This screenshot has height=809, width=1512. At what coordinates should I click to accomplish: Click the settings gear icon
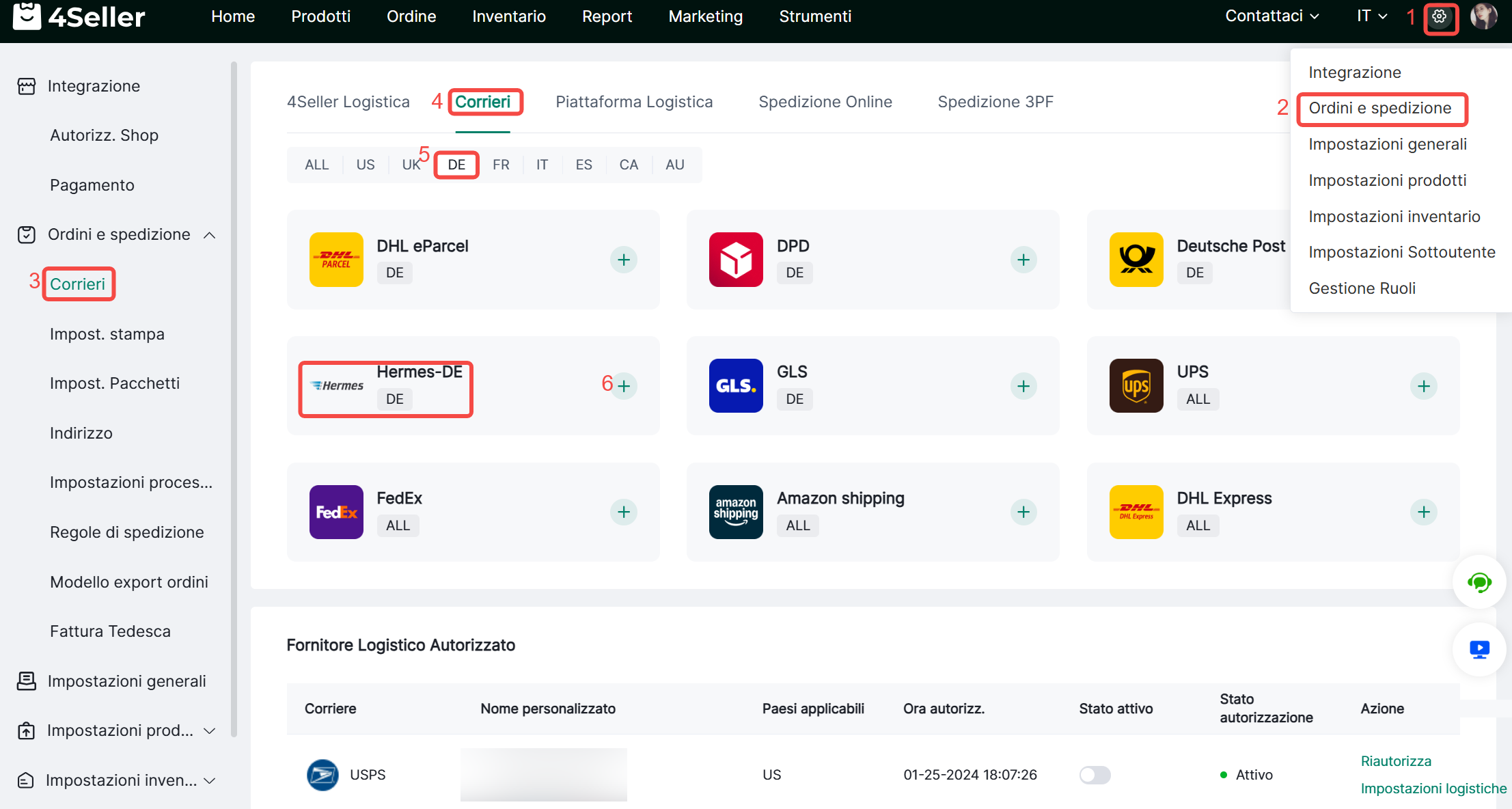1440,17
